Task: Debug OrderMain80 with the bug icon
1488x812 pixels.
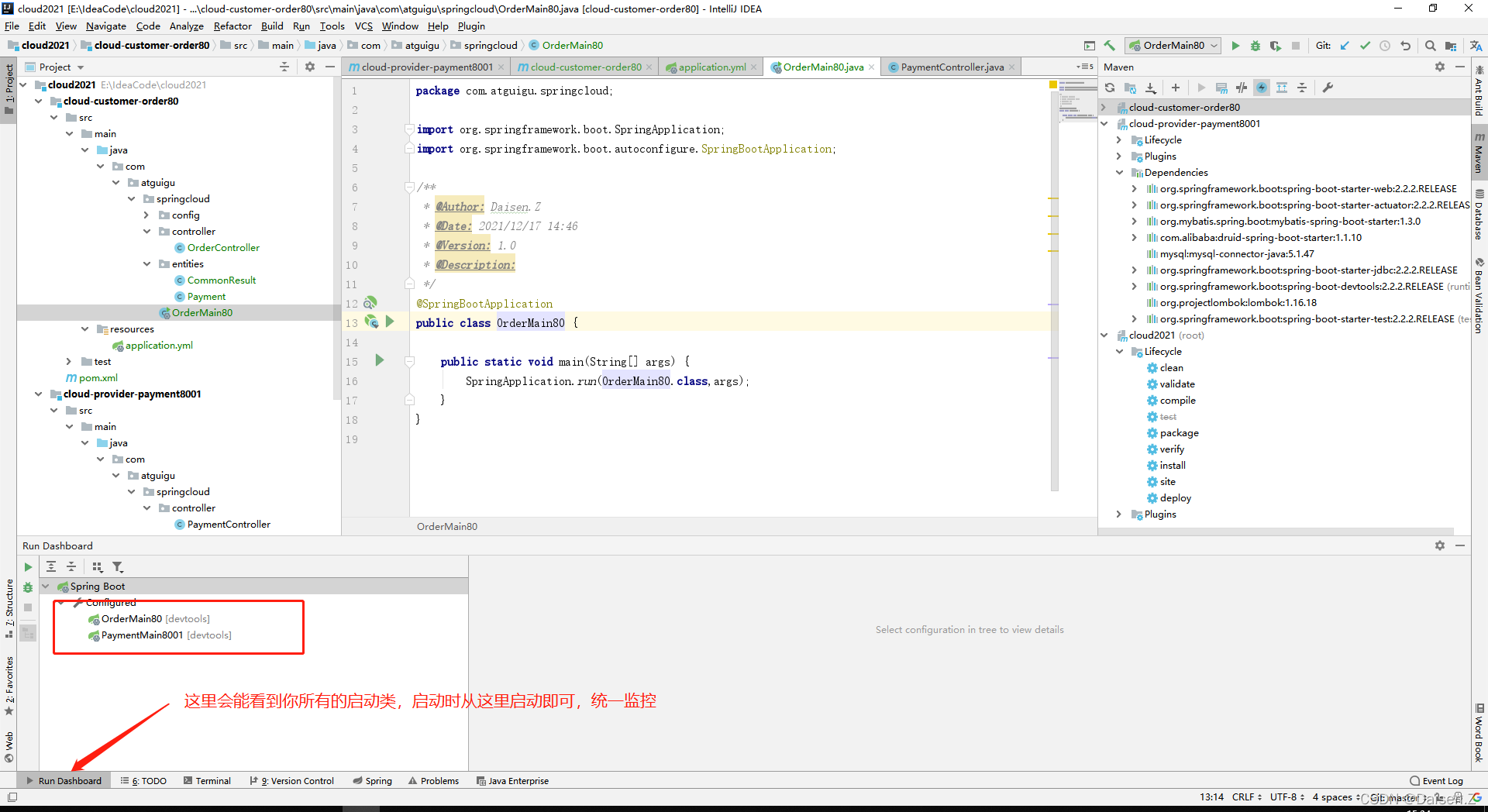Action: pos(1255,46)
